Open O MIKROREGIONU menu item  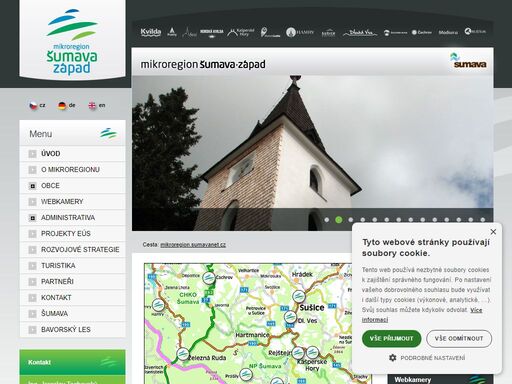[72, 170]
